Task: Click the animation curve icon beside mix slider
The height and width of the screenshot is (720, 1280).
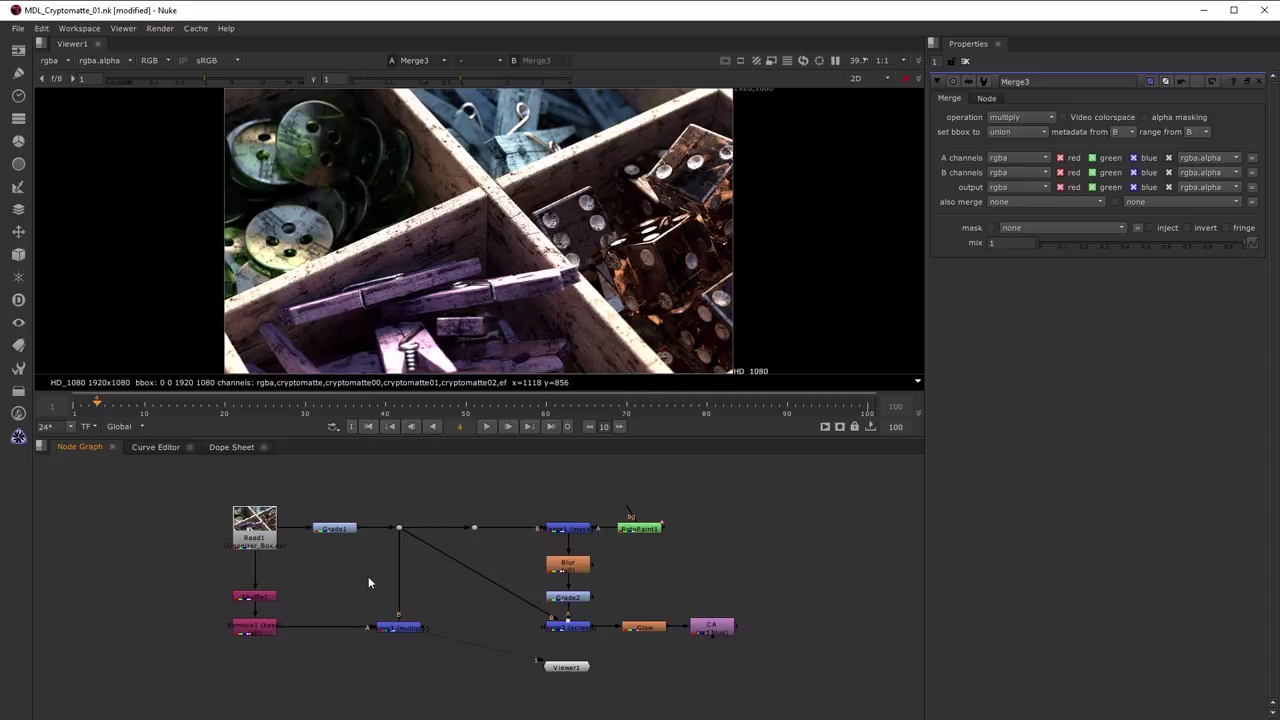Action: 1252,243
